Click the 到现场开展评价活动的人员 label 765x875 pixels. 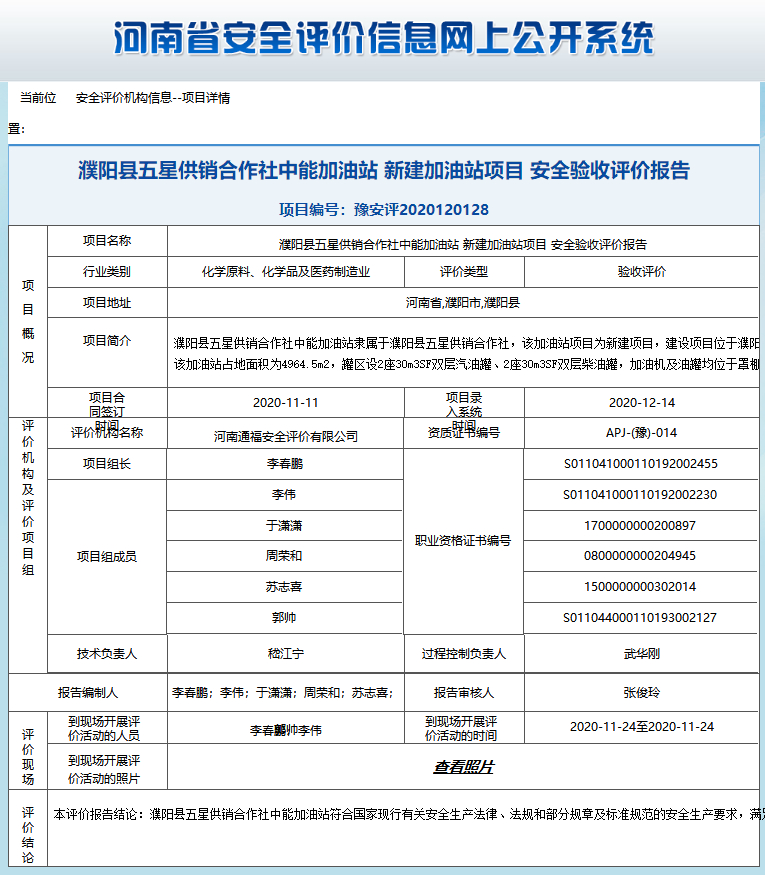point(104,728)
